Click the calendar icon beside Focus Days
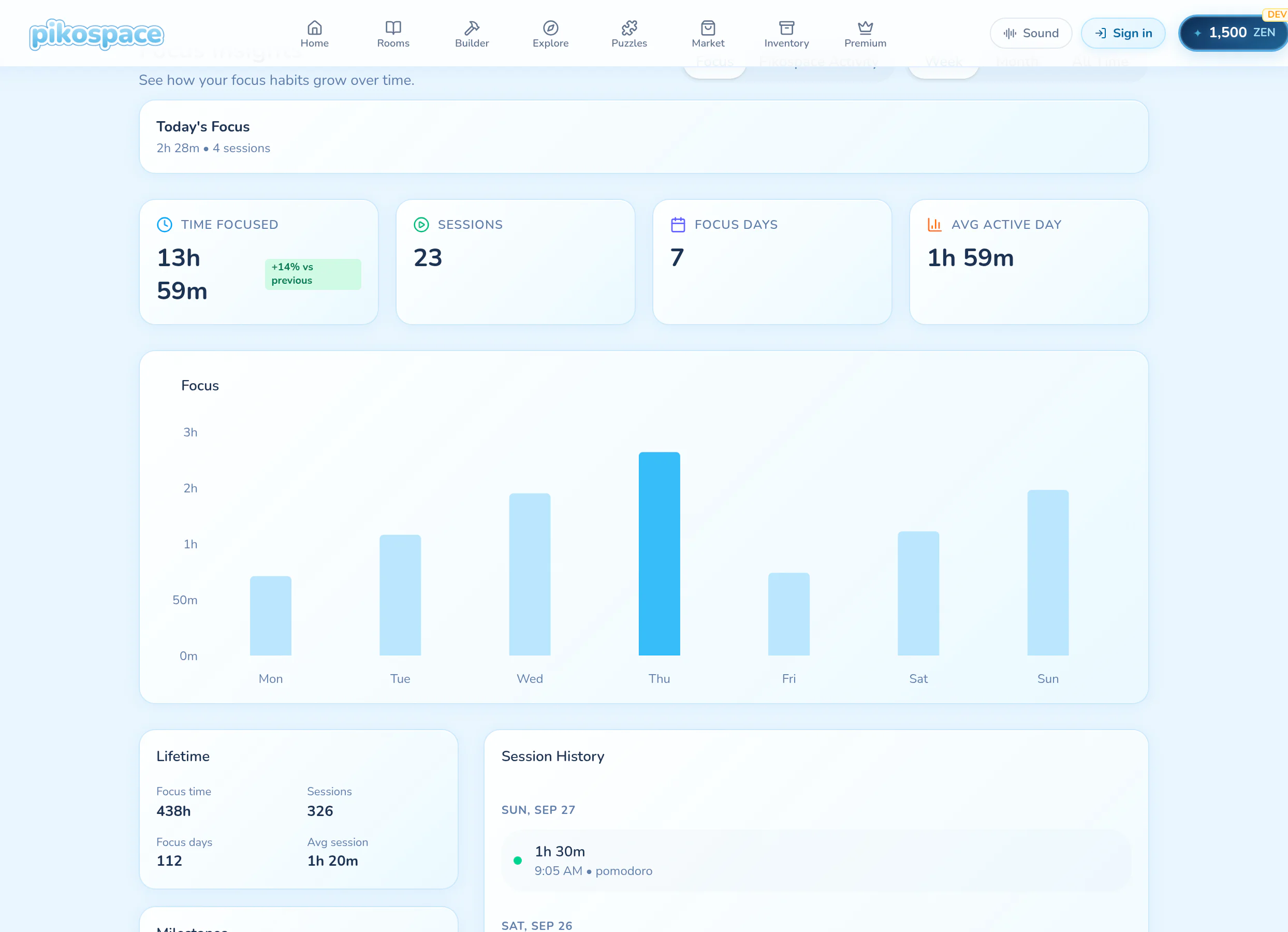The height and width of the screenshot is (932, 1288). click(678, 224)
